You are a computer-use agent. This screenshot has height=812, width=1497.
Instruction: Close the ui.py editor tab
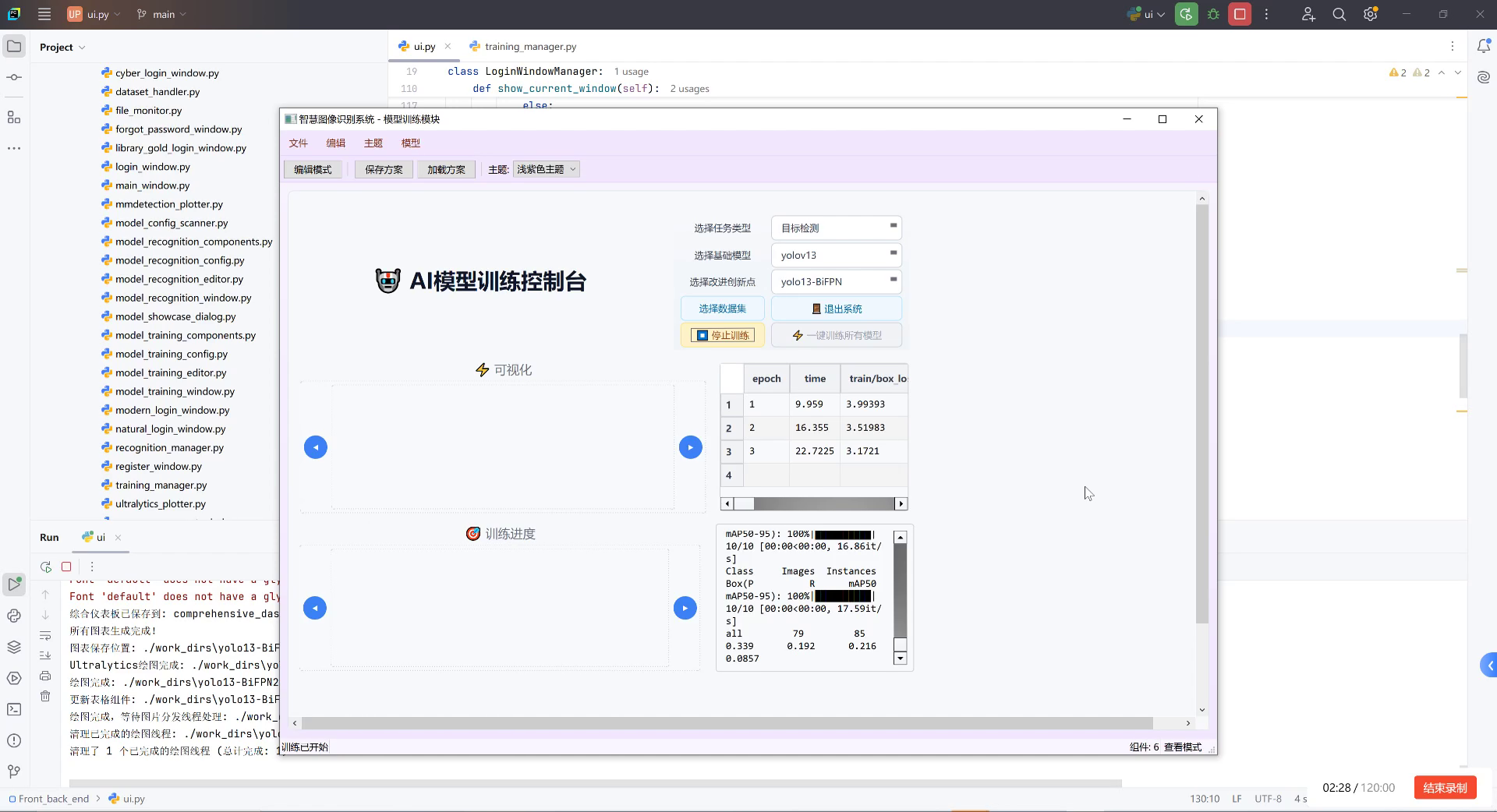click(x=448, y=47)
